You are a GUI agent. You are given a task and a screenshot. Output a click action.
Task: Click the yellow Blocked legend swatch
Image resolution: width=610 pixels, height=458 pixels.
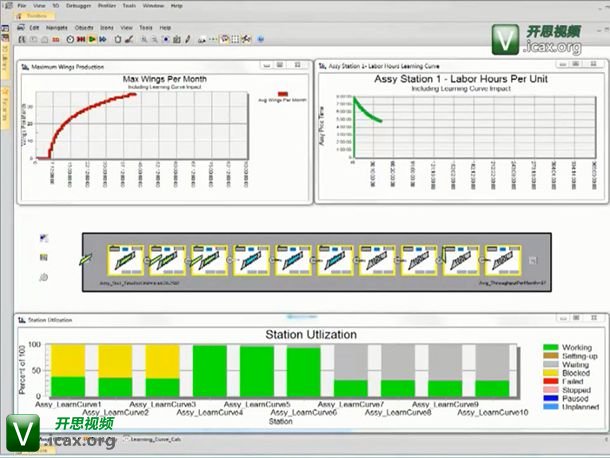[550, 373]
